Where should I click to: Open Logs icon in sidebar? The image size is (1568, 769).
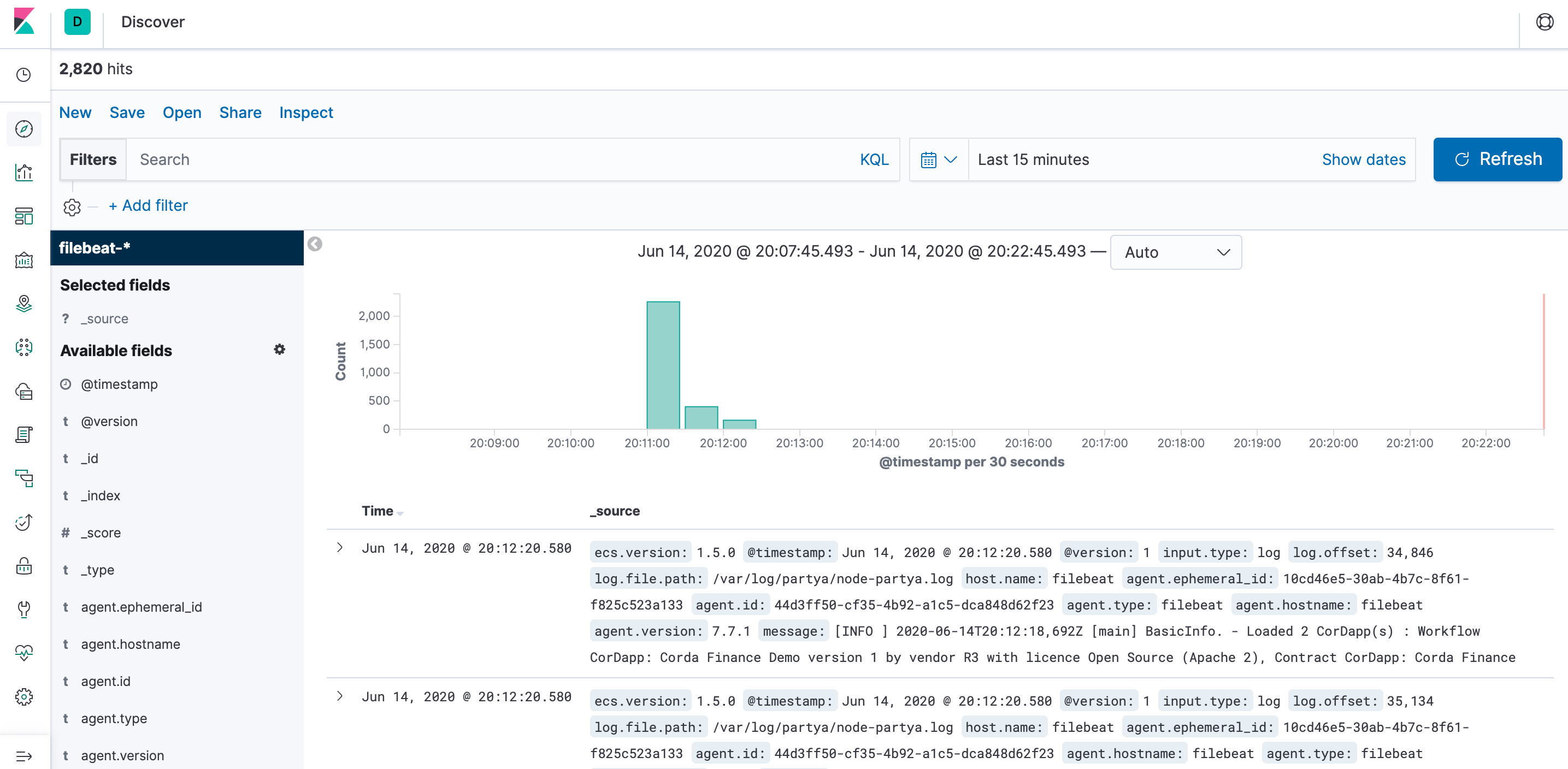point(23,435)
